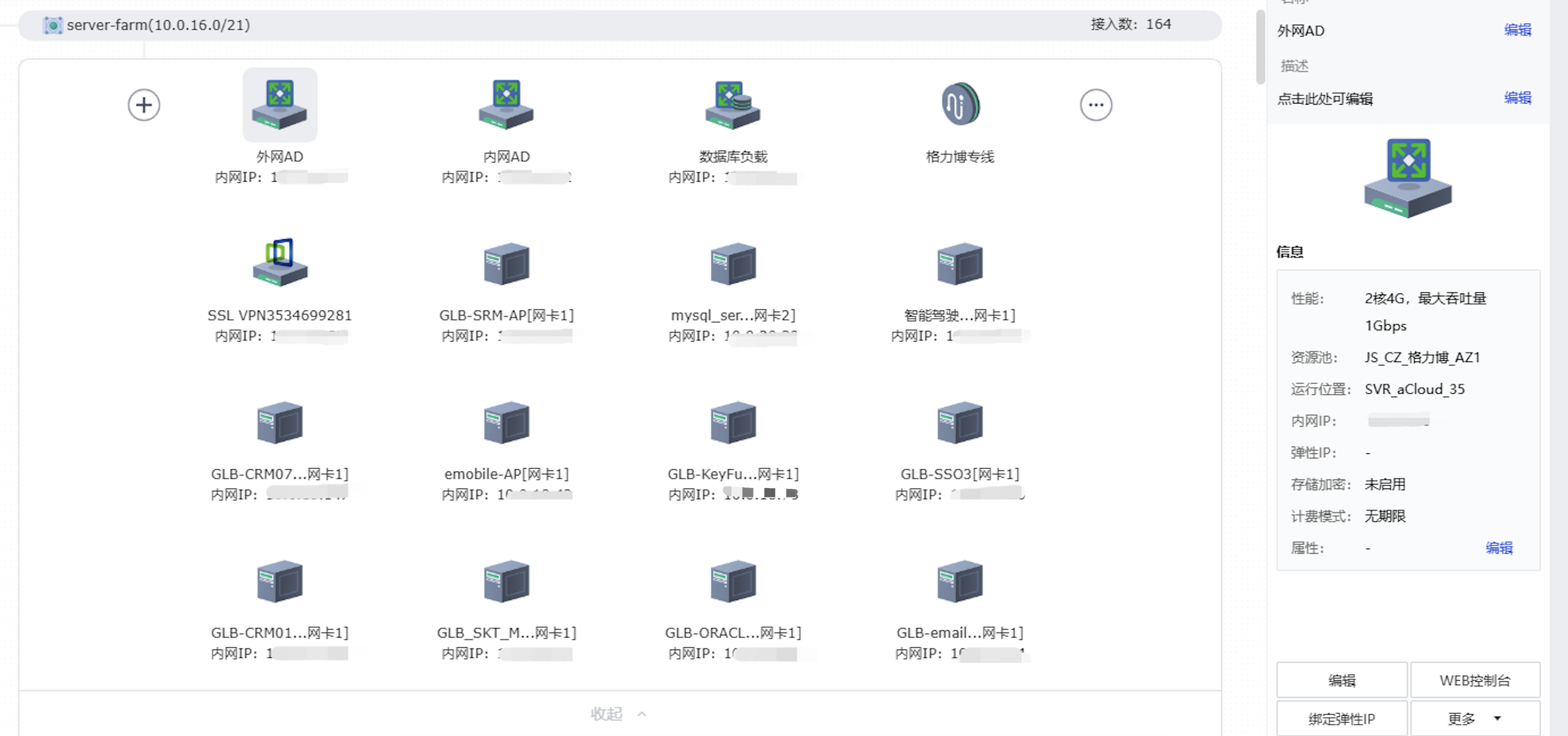Click the 编辑 link next to 属性
Screen dimensions: 1568x736
(x=1498, y=548)
